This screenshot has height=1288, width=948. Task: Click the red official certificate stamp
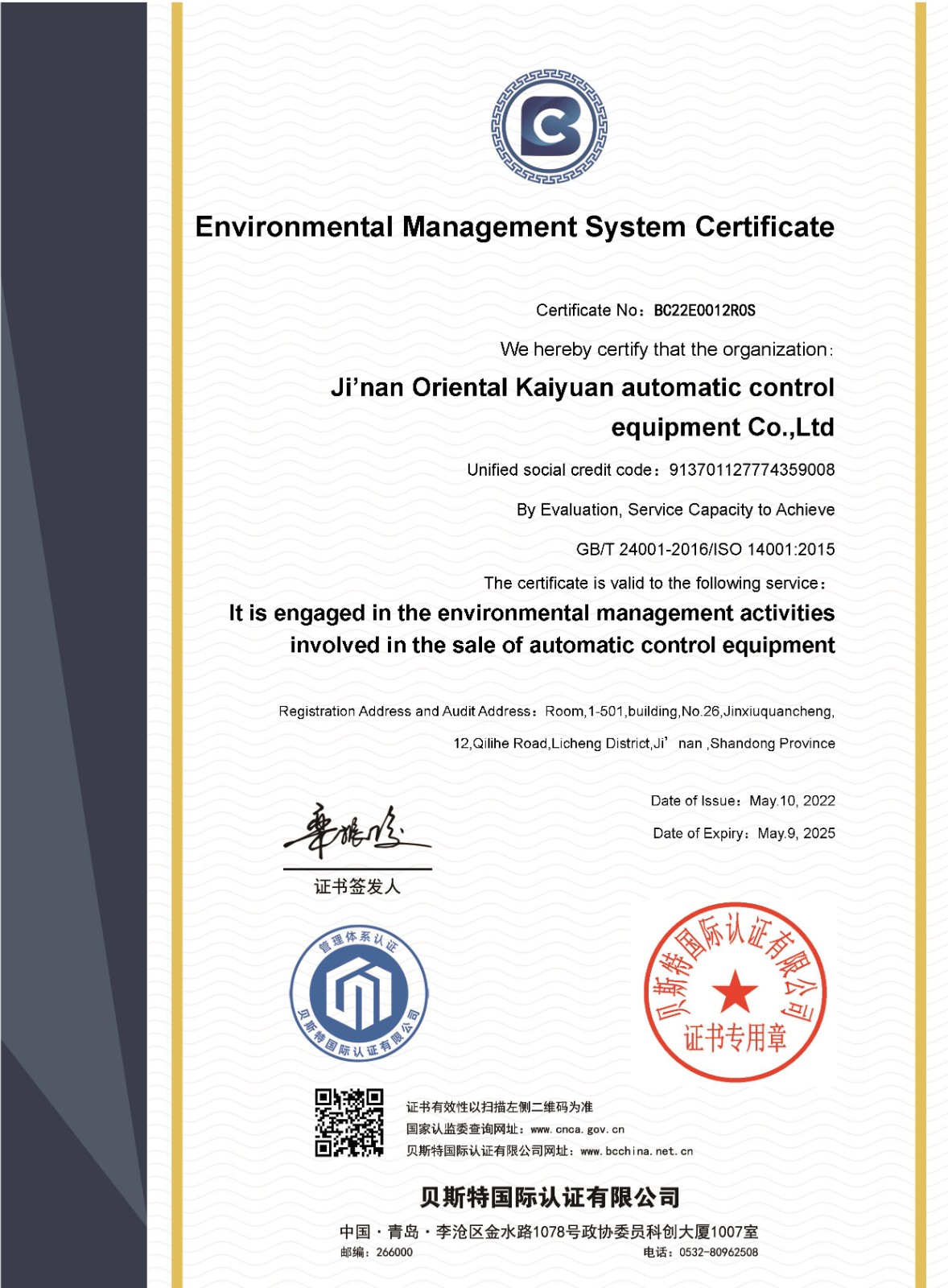point(735,992)
